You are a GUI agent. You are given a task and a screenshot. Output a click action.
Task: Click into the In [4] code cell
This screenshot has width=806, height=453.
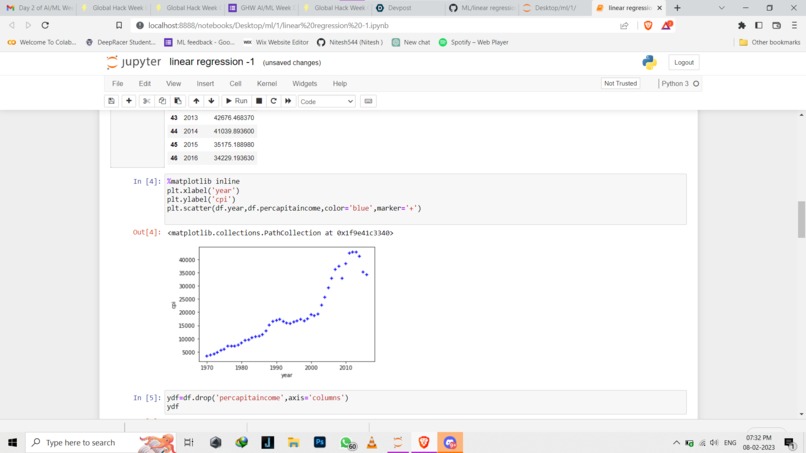tap(425, 199)
